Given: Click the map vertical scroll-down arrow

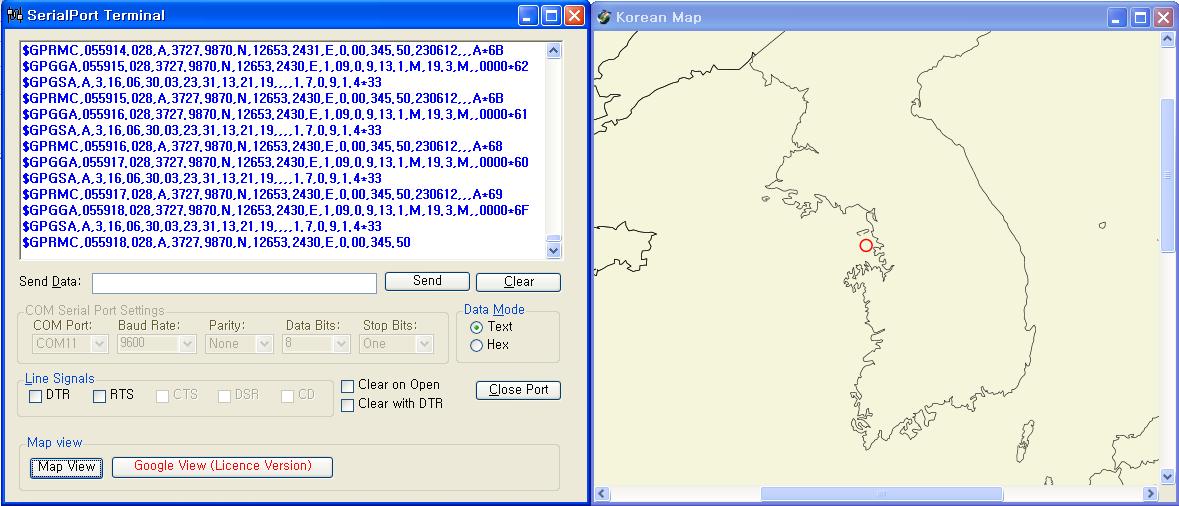Looking at the screenshot, I should (x=1168, y=476).
